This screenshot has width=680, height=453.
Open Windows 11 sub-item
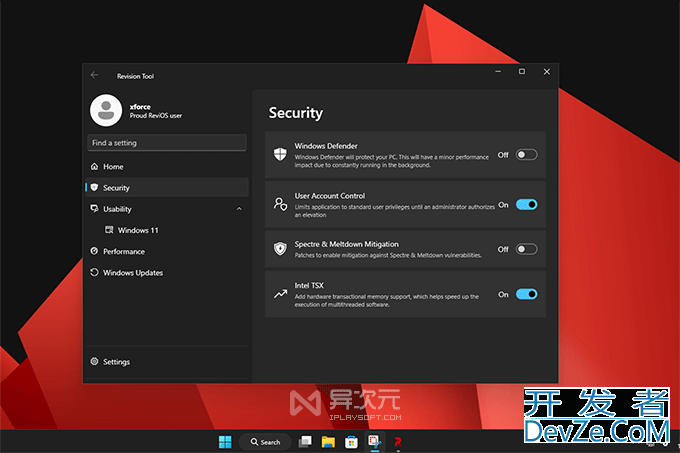[167, 230]
